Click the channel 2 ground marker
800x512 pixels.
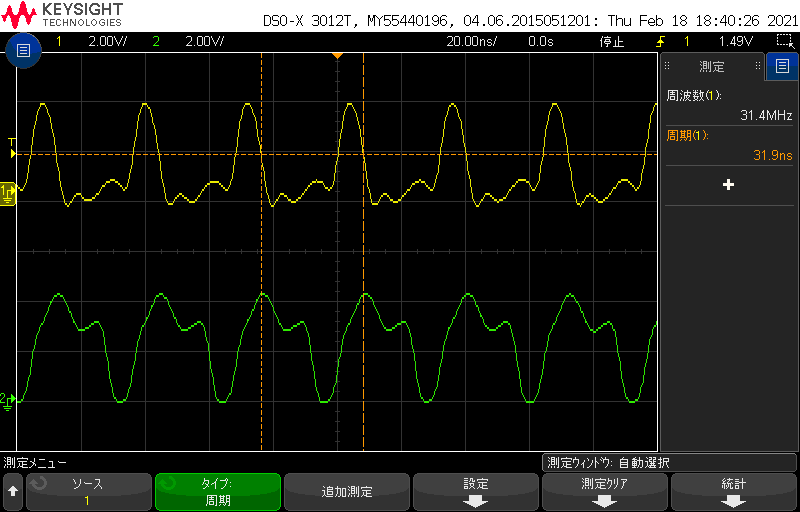coord(8,399)
